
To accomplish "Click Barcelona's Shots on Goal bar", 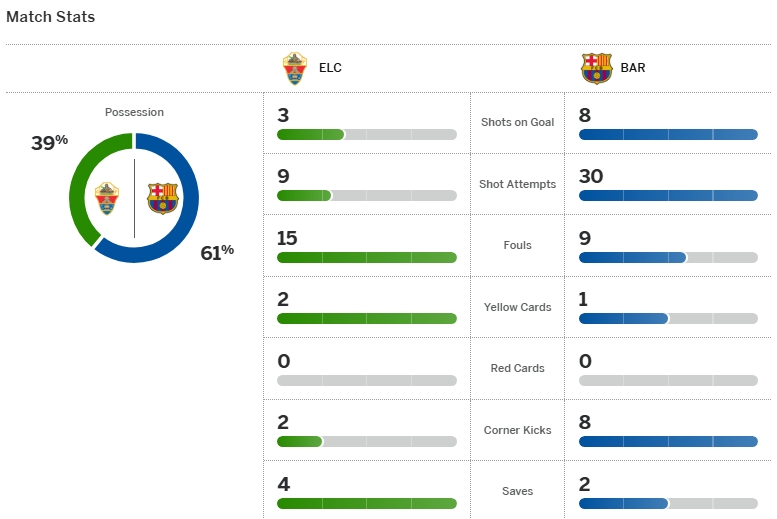I will point(668,134).
